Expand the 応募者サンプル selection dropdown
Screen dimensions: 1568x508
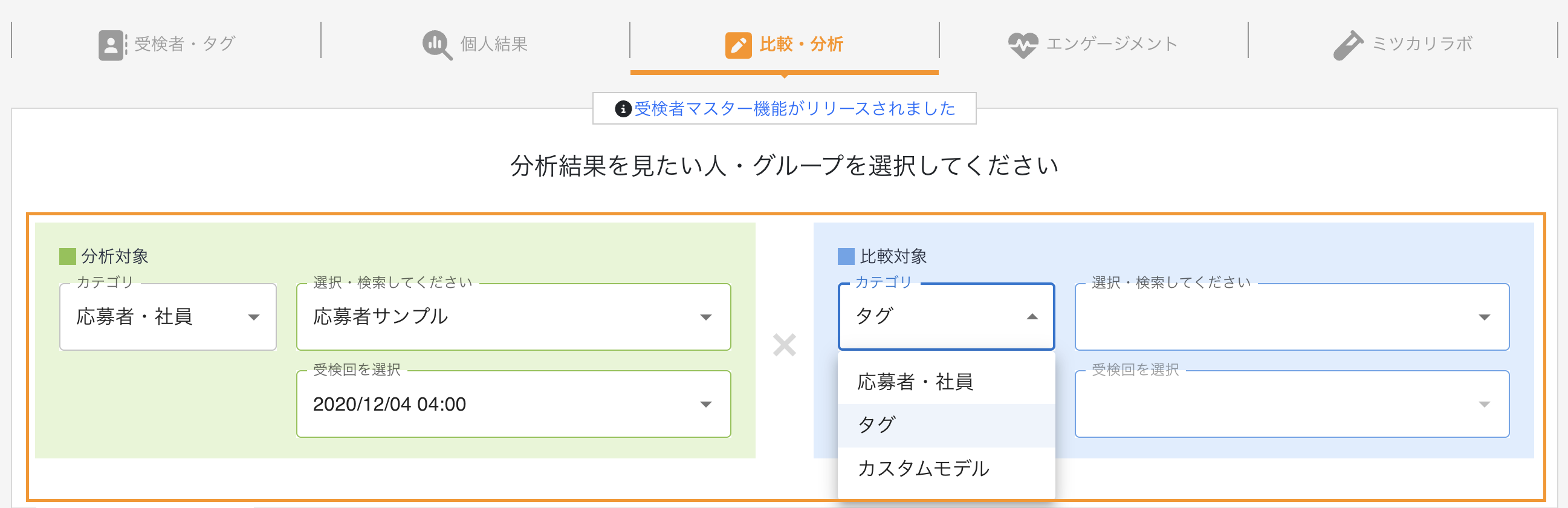tap(513, 317)
